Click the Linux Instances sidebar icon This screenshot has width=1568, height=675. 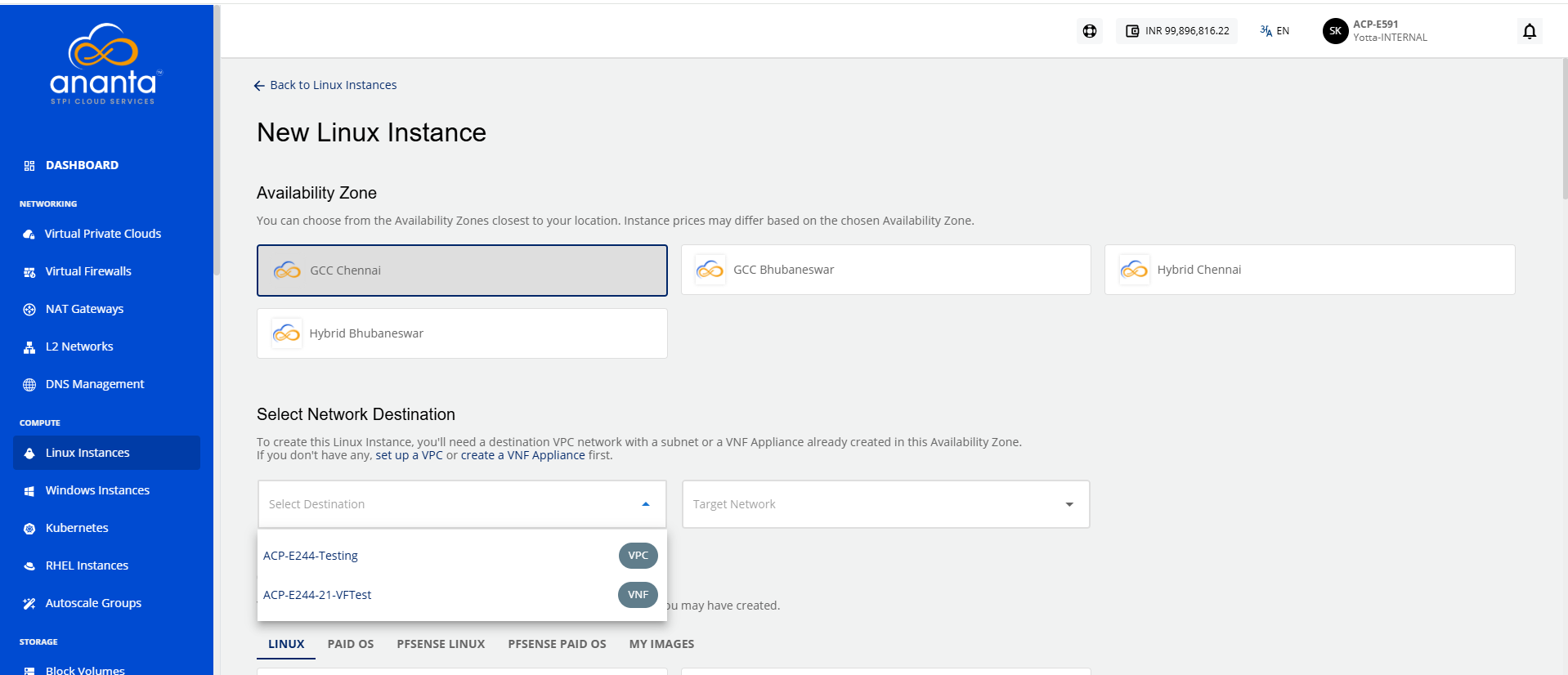(x=29, y=453)
